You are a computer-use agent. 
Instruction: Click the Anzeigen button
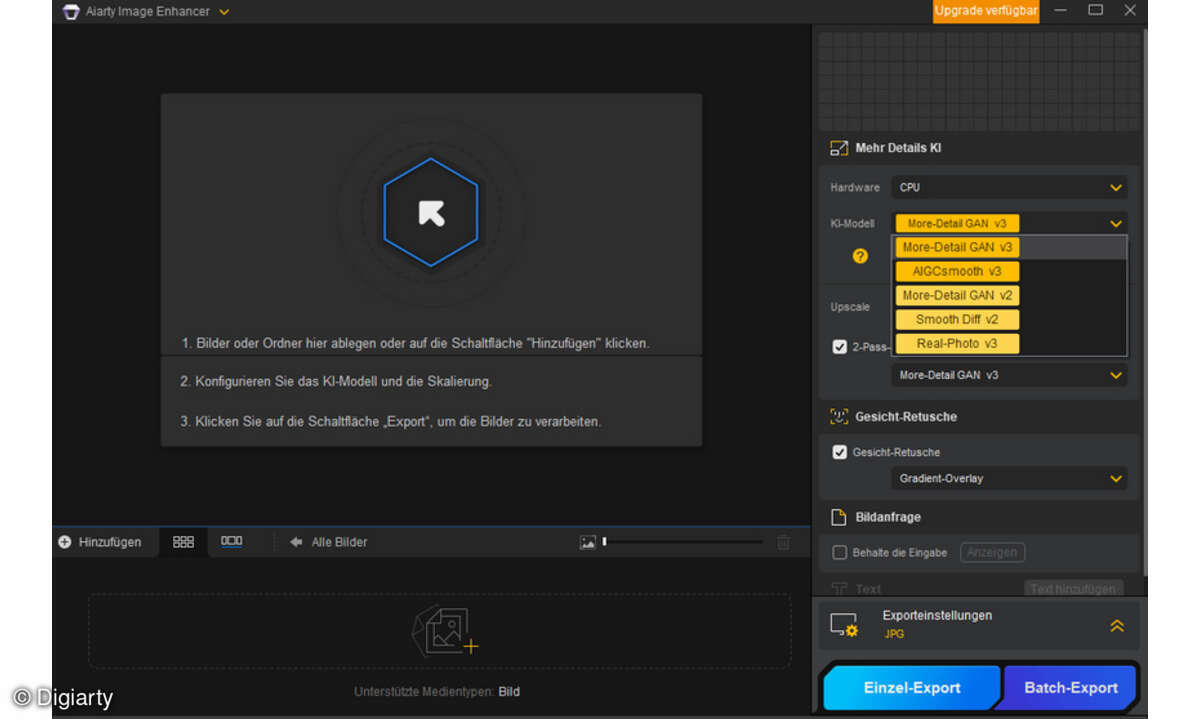[x=992, y=552]
